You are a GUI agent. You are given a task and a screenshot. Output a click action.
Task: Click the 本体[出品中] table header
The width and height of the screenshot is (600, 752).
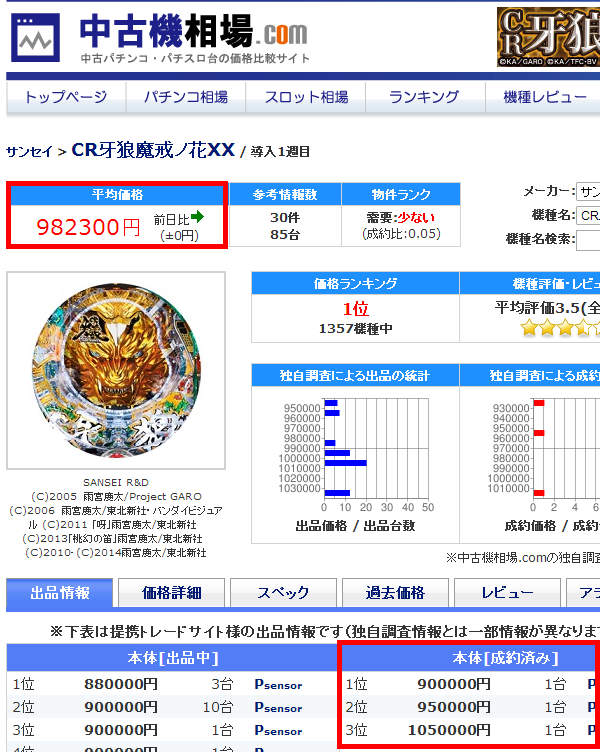tap(173, 658)
